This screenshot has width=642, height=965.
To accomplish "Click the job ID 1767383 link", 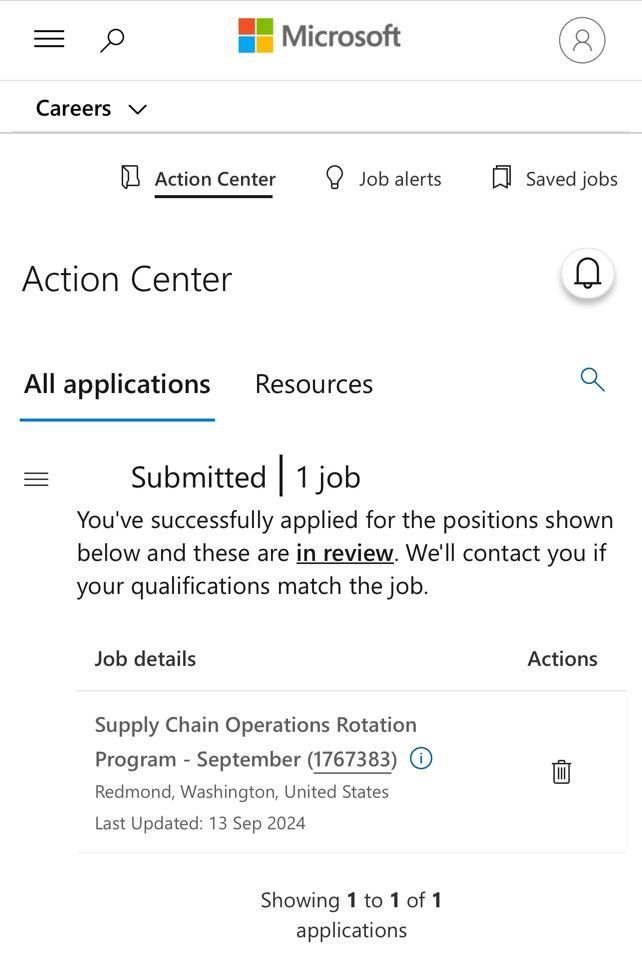I will click(x=352, y=759).
